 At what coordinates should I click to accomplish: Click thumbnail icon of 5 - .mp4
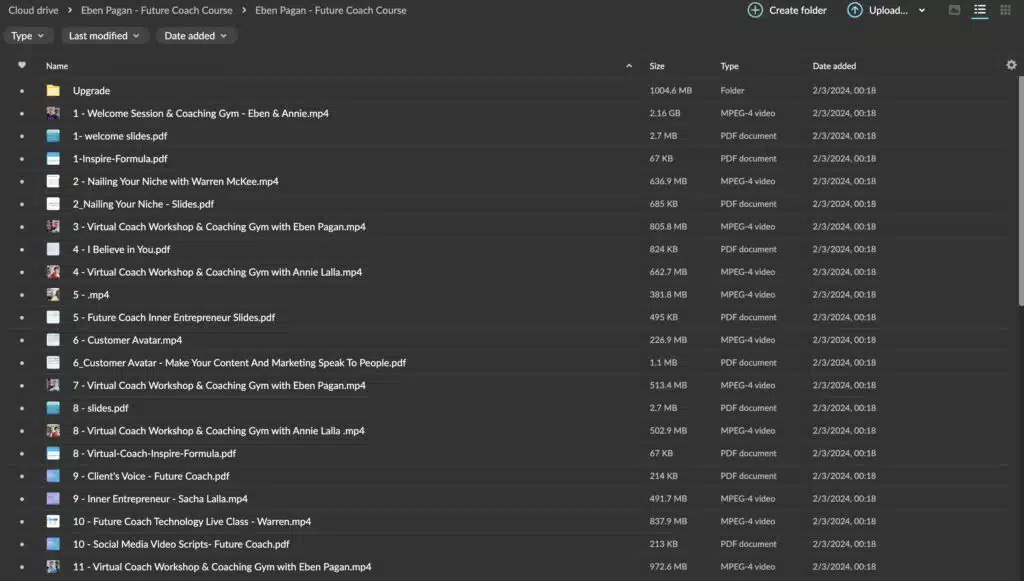pyautogui.click(x=53, y=294)
